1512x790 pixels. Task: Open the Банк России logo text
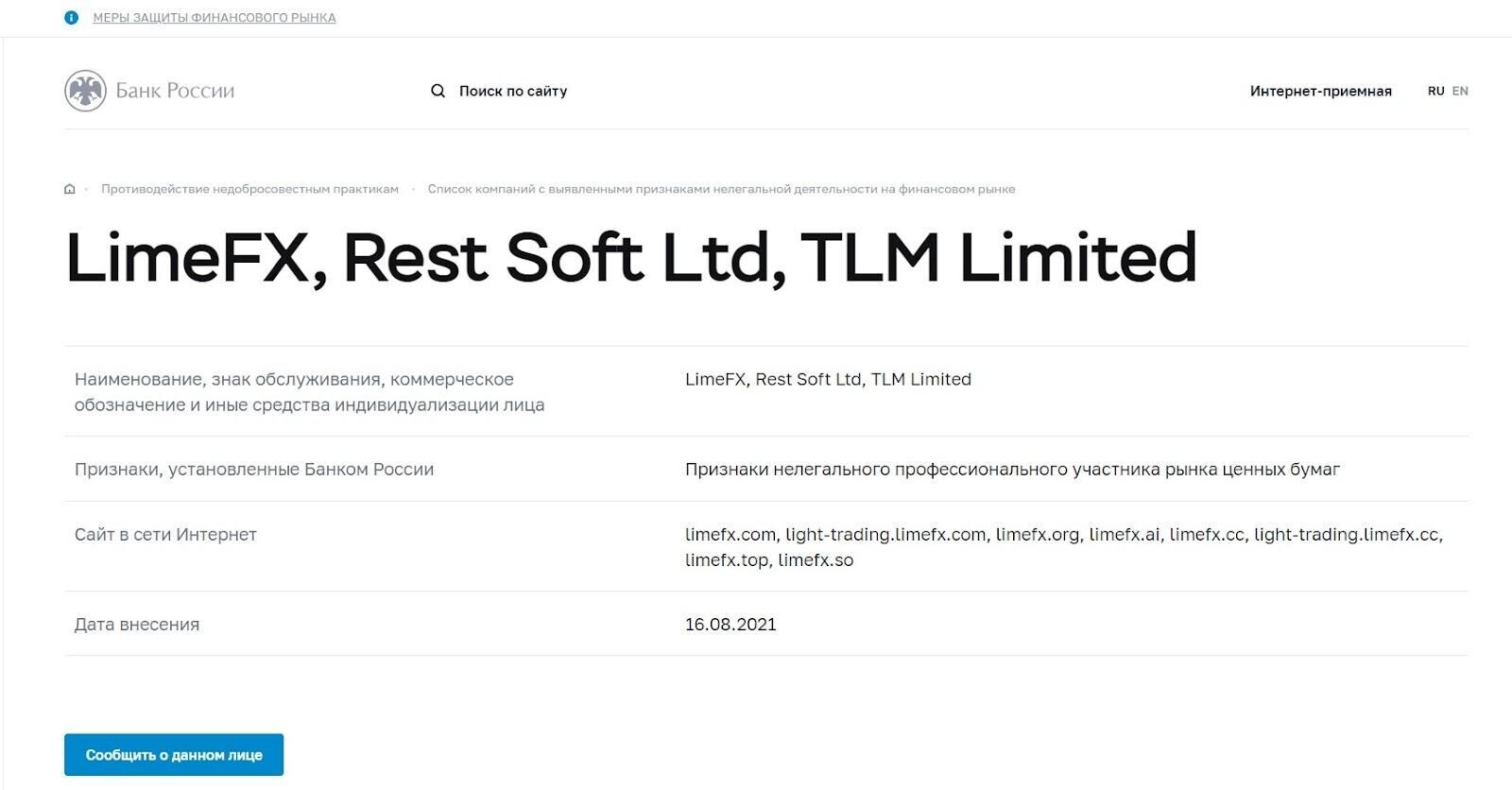(x=175, y=91)
